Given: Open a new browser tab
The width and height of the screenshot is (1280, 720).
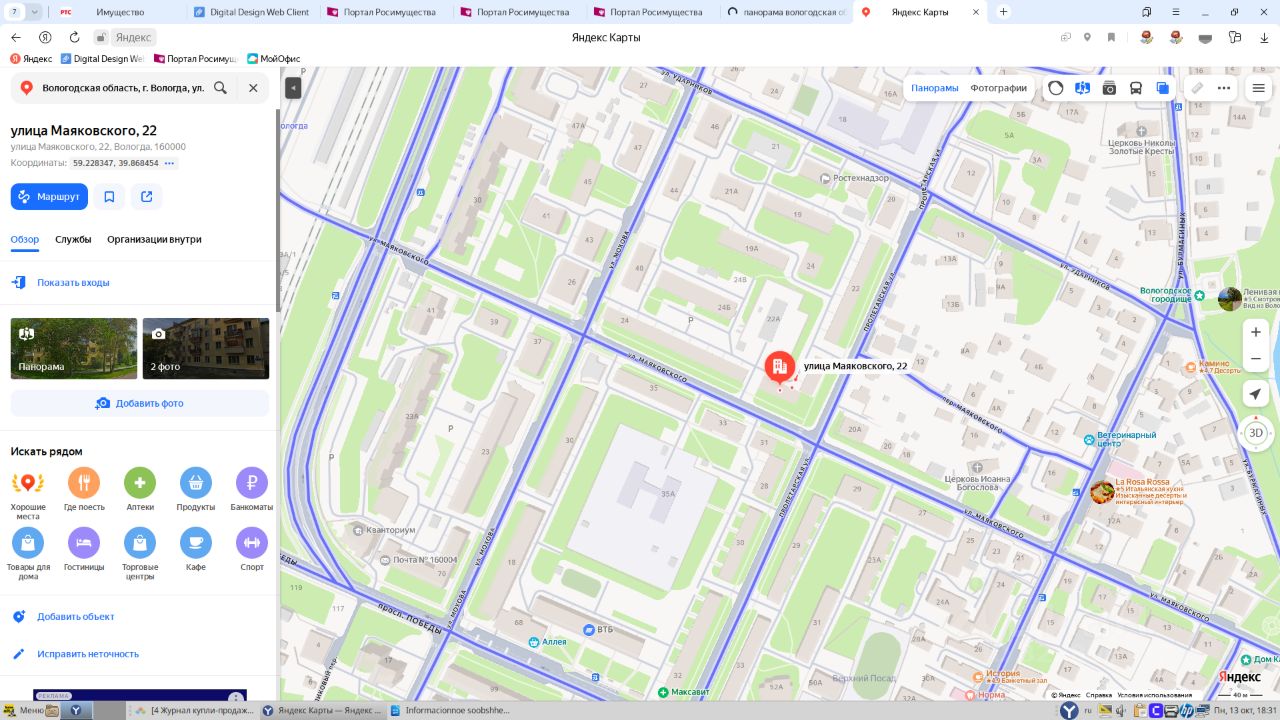Looking at the screenshot, I should (1003, 12).
